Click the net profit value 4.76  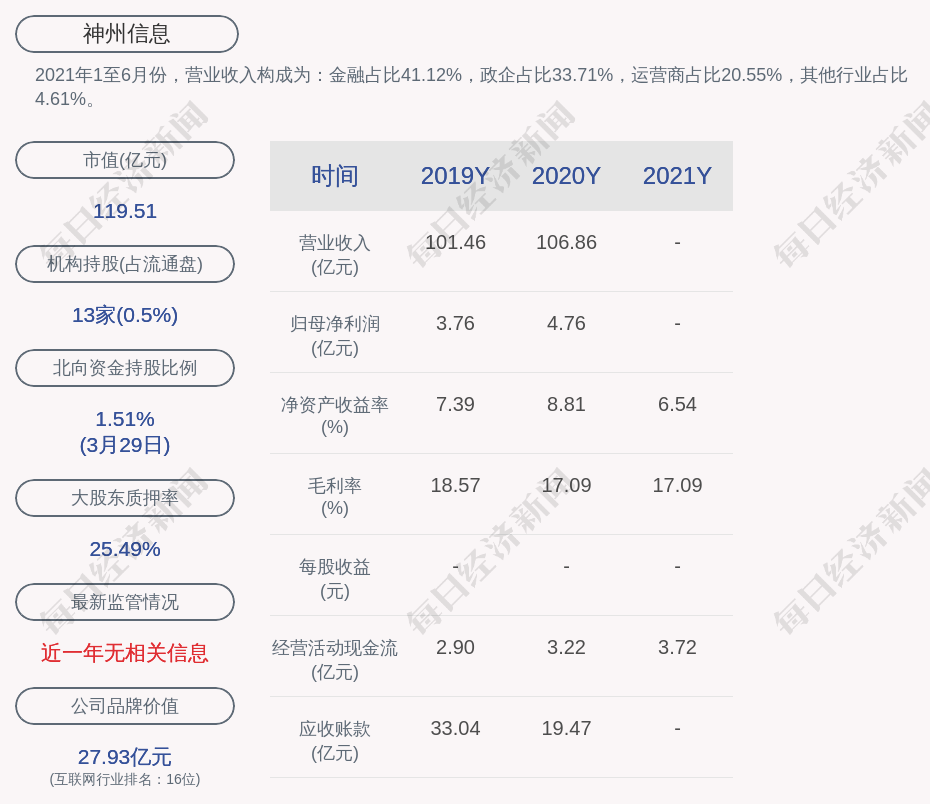pyautogui.click(x=566, y=324)
